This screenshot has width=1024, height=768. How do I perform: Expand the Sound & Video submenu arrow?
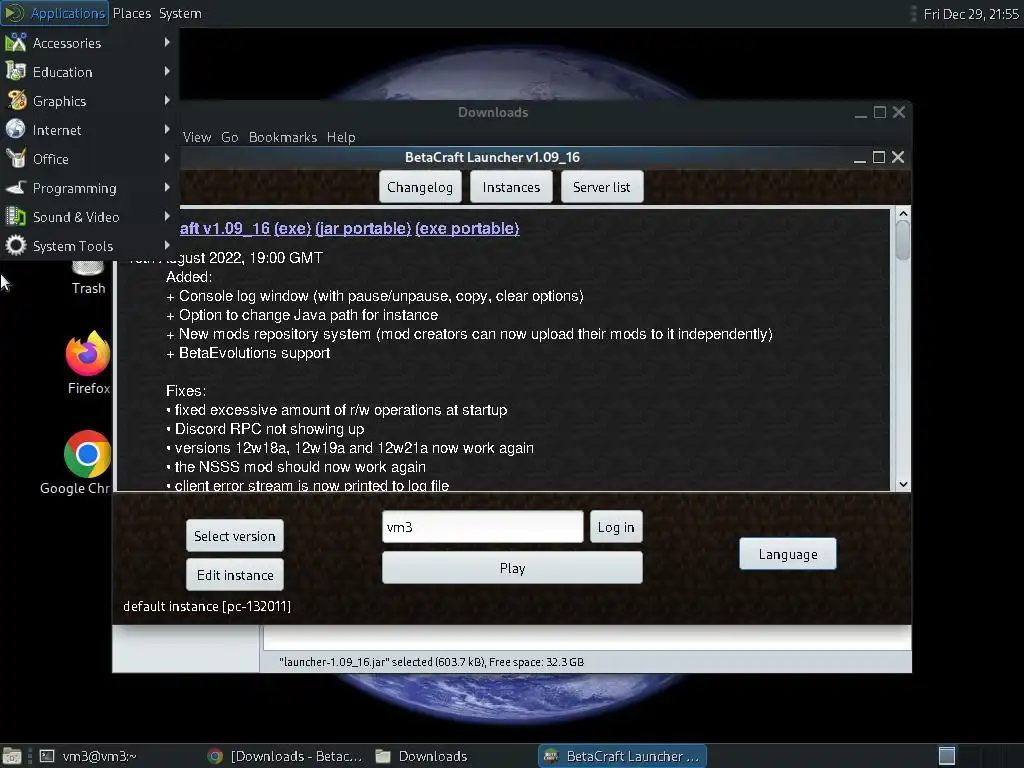coord(167,216)
